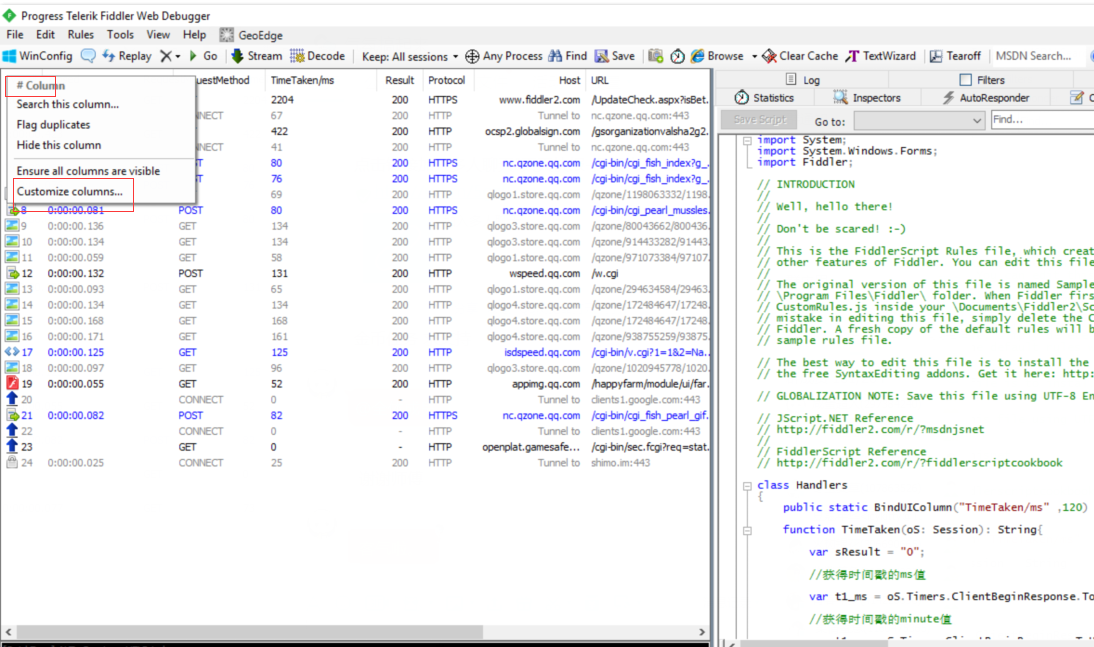
Task: Click the Go resume icon
Action: click(193, 56)
